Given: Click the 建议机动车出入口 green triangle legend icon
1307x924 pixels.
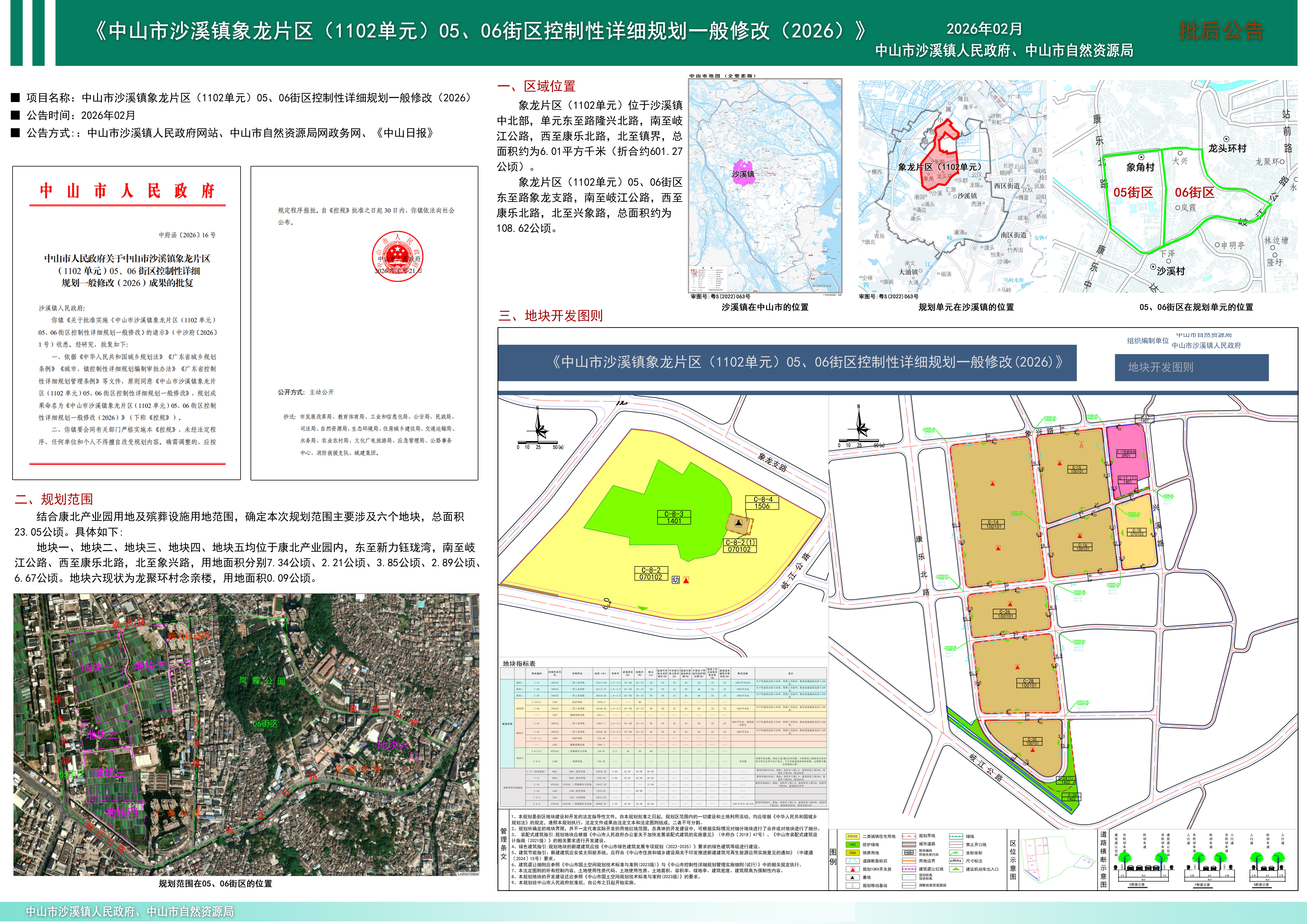Looking at the screenshot, I should 956,869.
